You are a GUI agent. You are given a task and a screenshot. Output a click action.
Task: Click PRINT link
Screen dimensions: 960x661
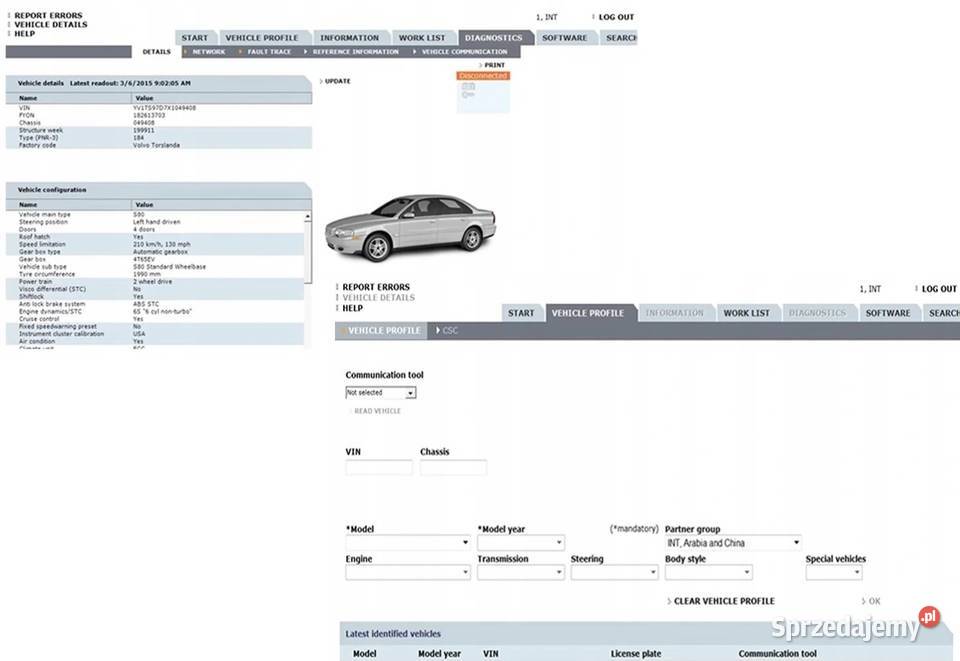point(495,65)
